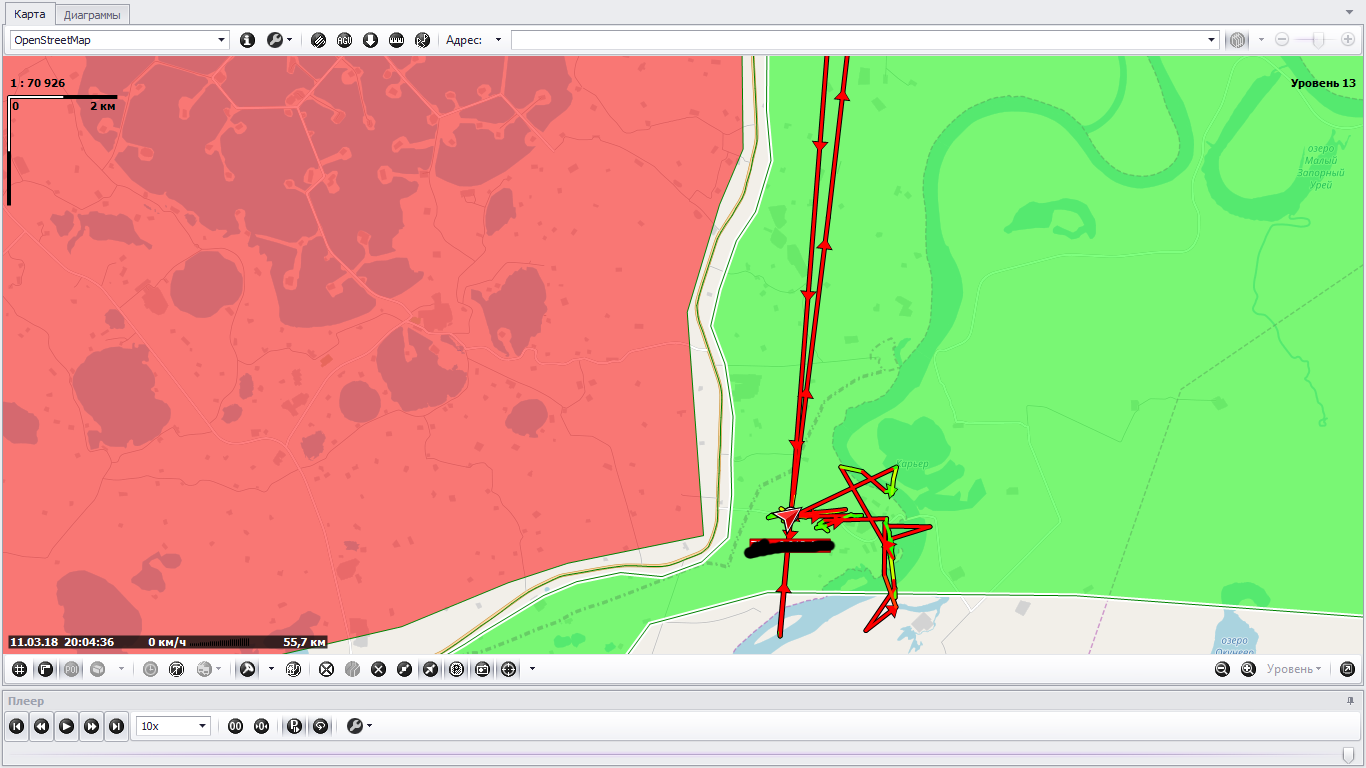Viewport: 1366px width, 768px height.
Task: Toggle the track display button
Action: coord(248,669)
